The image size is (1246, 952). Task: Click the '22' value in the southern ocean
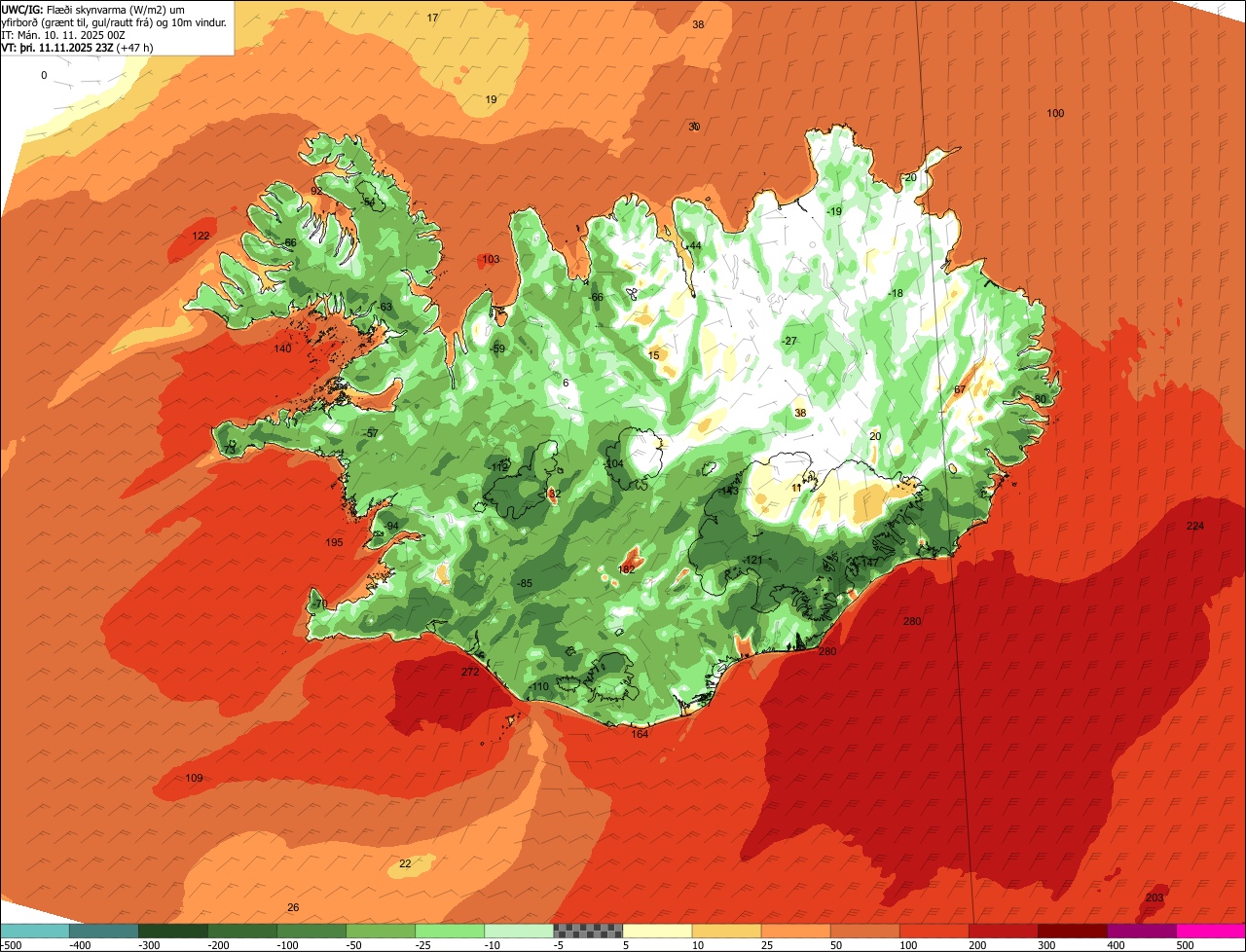coord(405,863)
